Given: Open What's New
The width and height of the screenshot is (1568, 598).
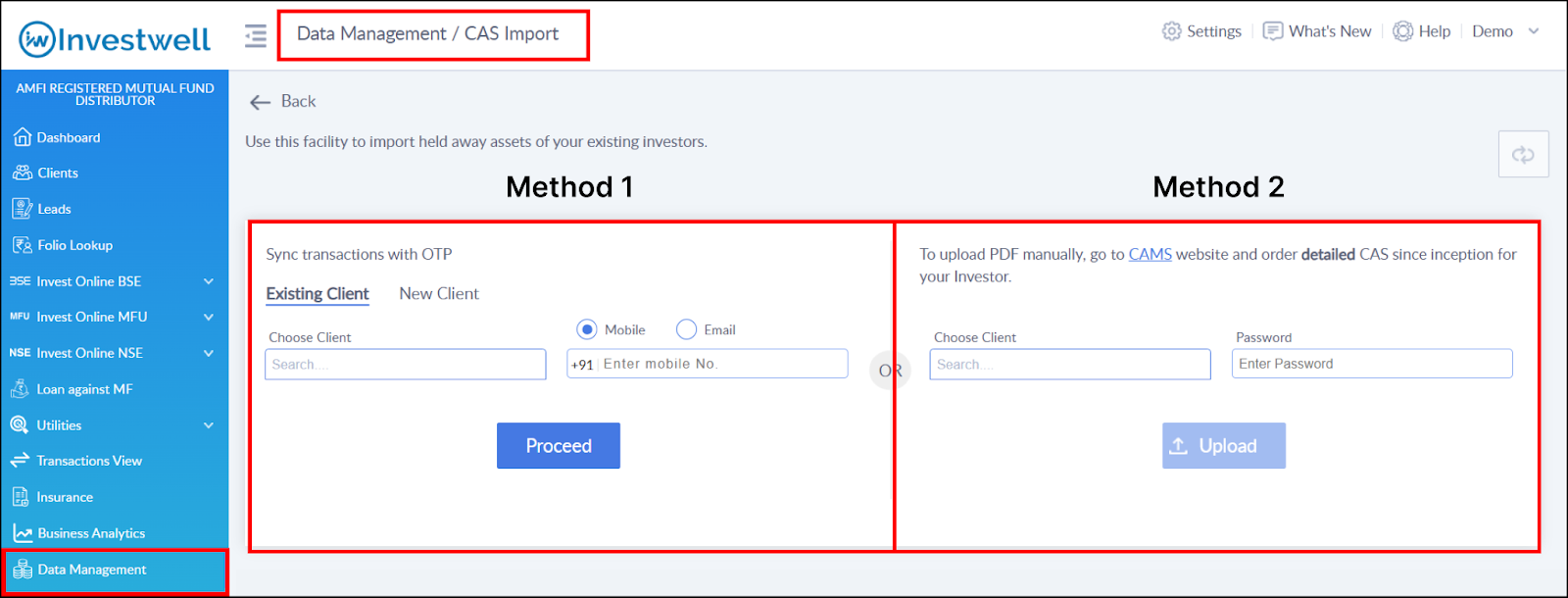Looking at the screenshot, I should tap(1317, 31).
